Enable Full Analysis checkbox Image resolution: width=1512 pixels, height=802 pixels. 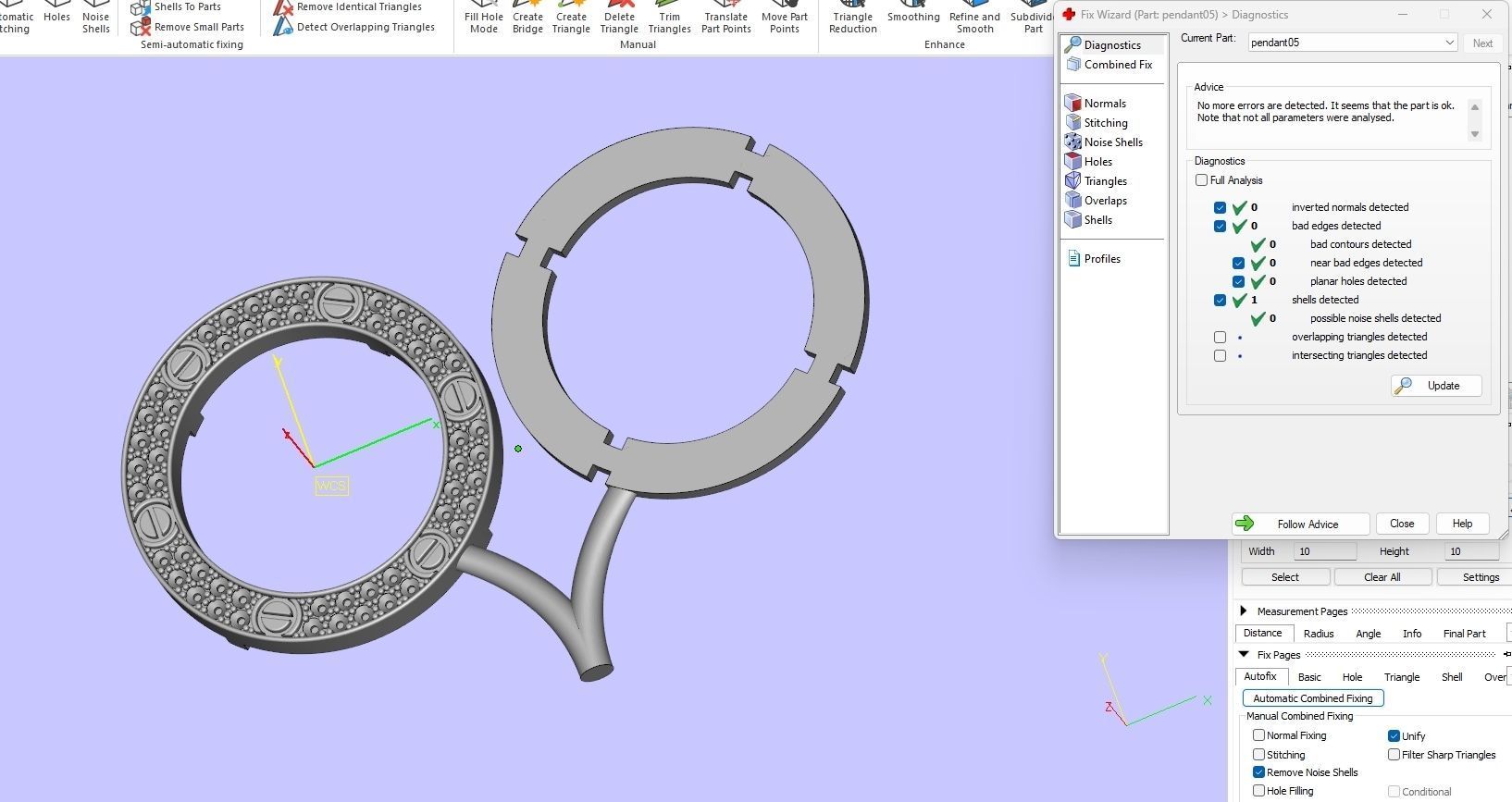point(1201,180)
